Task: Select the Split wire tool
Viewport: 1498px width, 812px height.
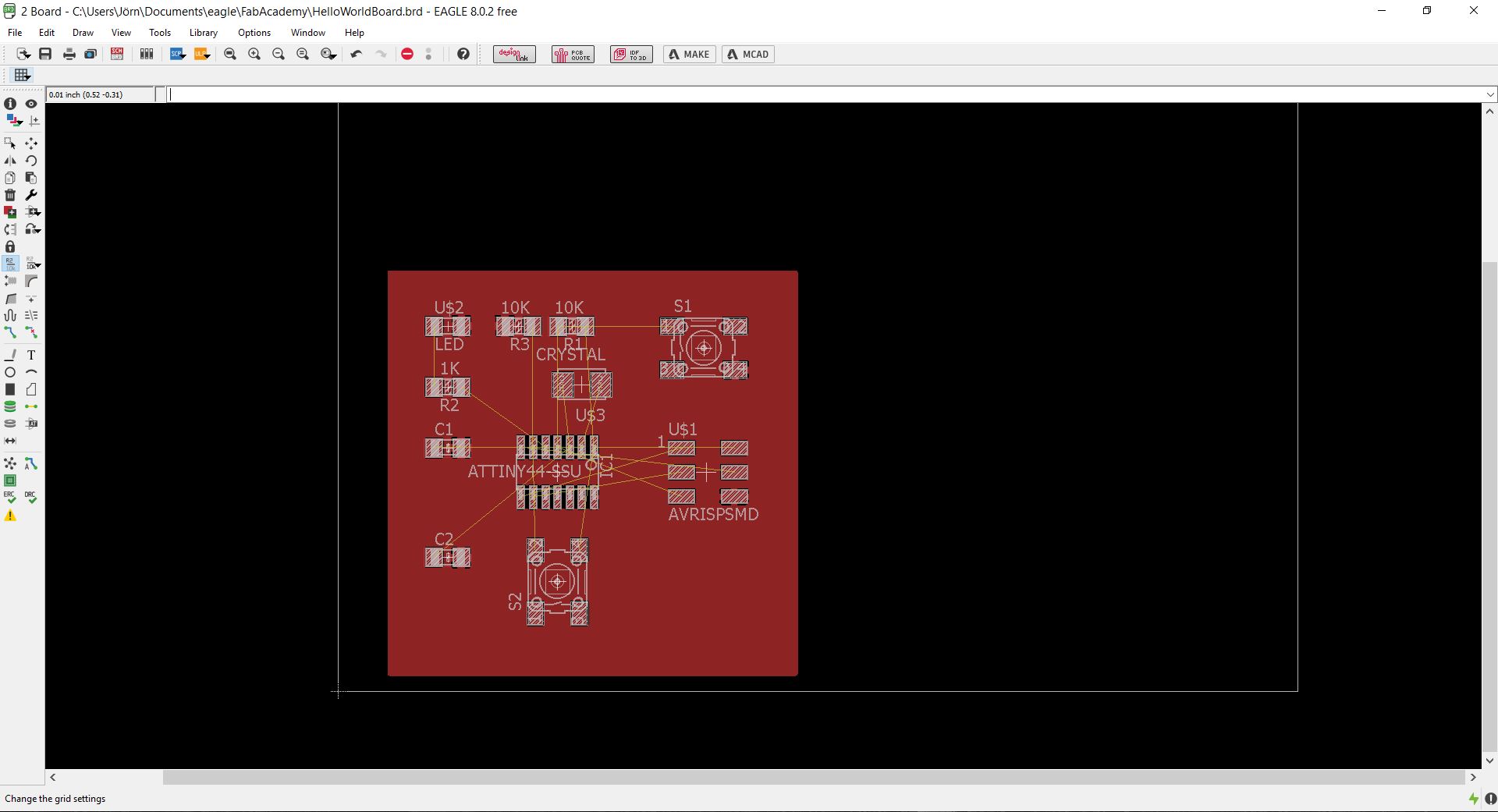Action: (10, 298)
